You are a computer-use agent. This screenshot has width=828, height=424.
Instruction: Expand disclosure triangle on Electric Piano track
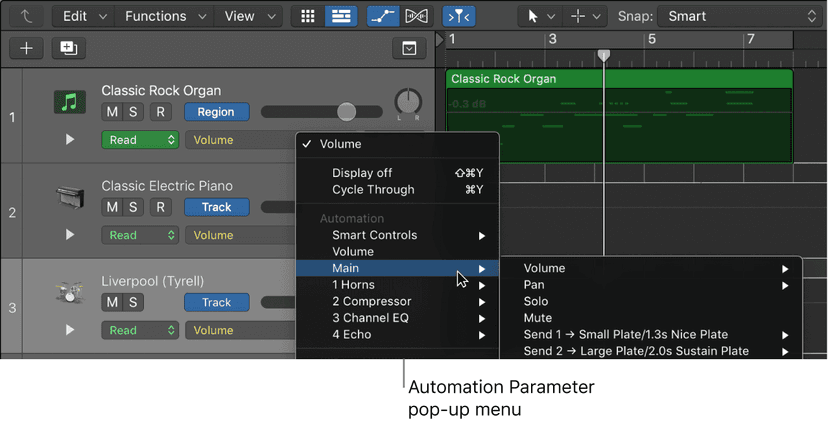[x=70, y=234]
